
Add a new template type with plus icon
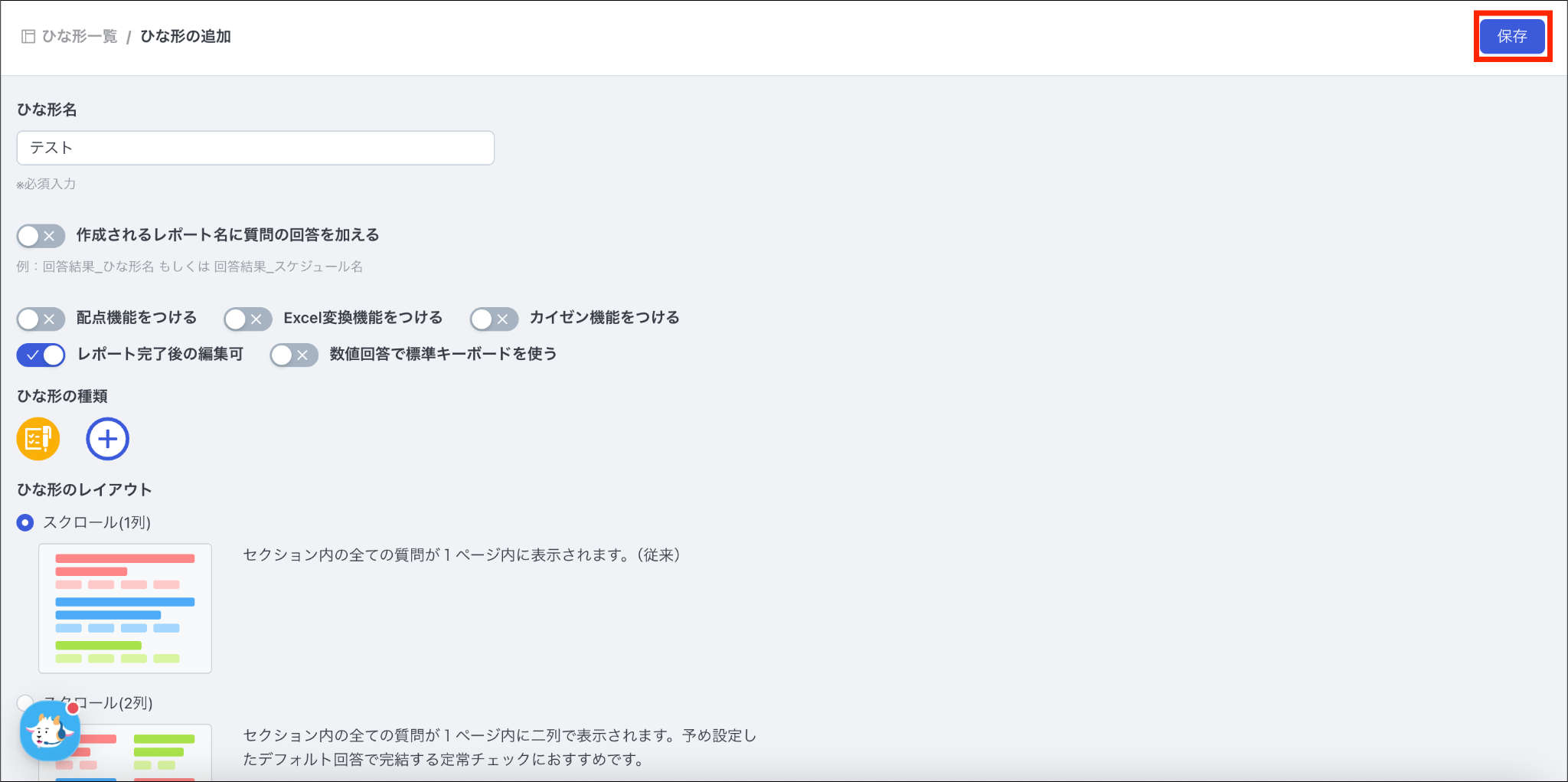coord(107,439)
